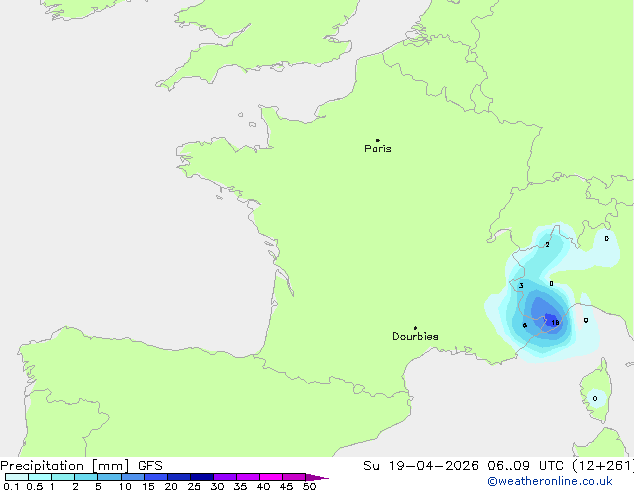Pick the 30–35 mm legend color swatch
This screenshot has height=490, width=634.
pos(225,477)
